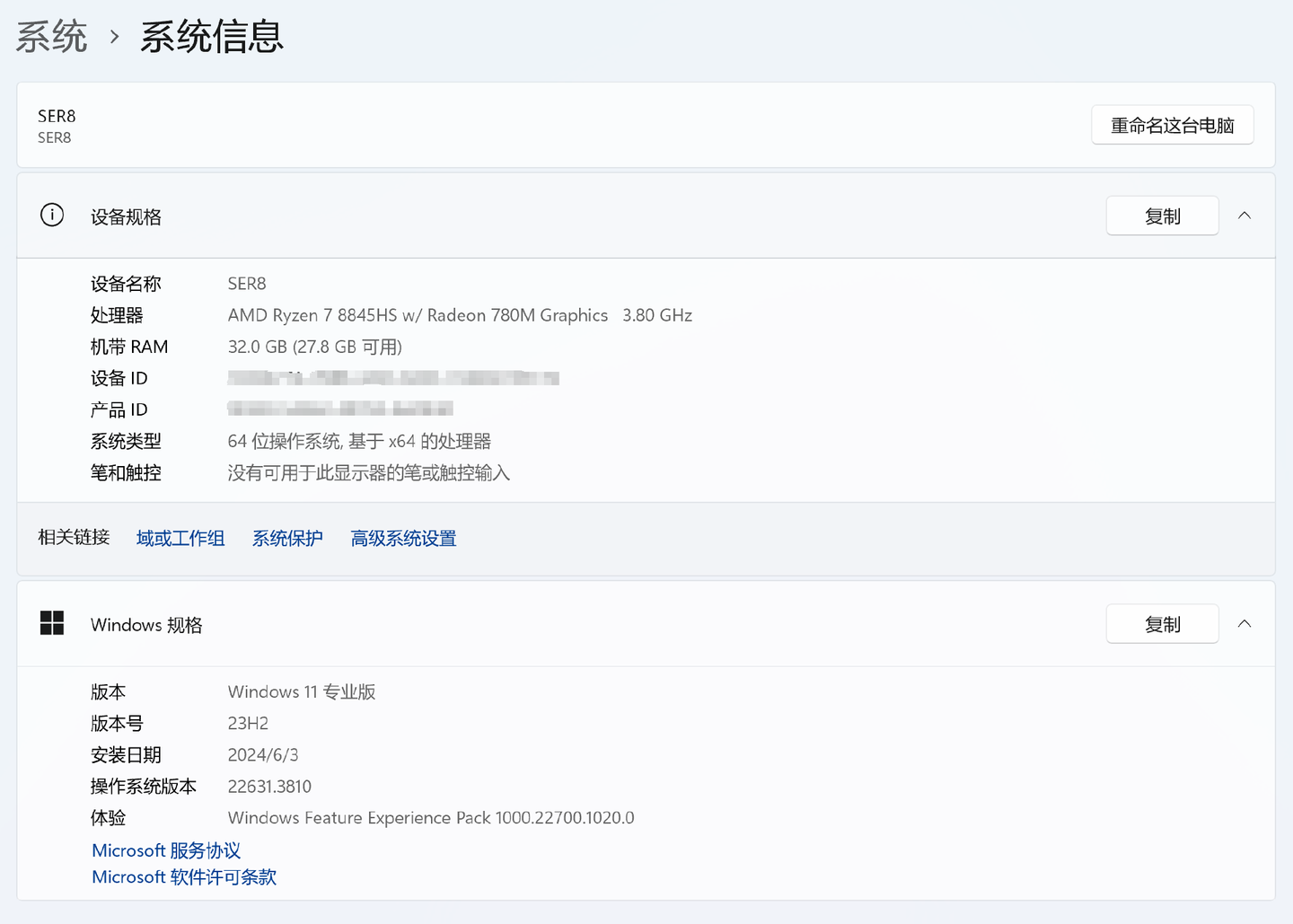
Task: Open the Microsoft 服务协议 link
Action: coord(166,850)
